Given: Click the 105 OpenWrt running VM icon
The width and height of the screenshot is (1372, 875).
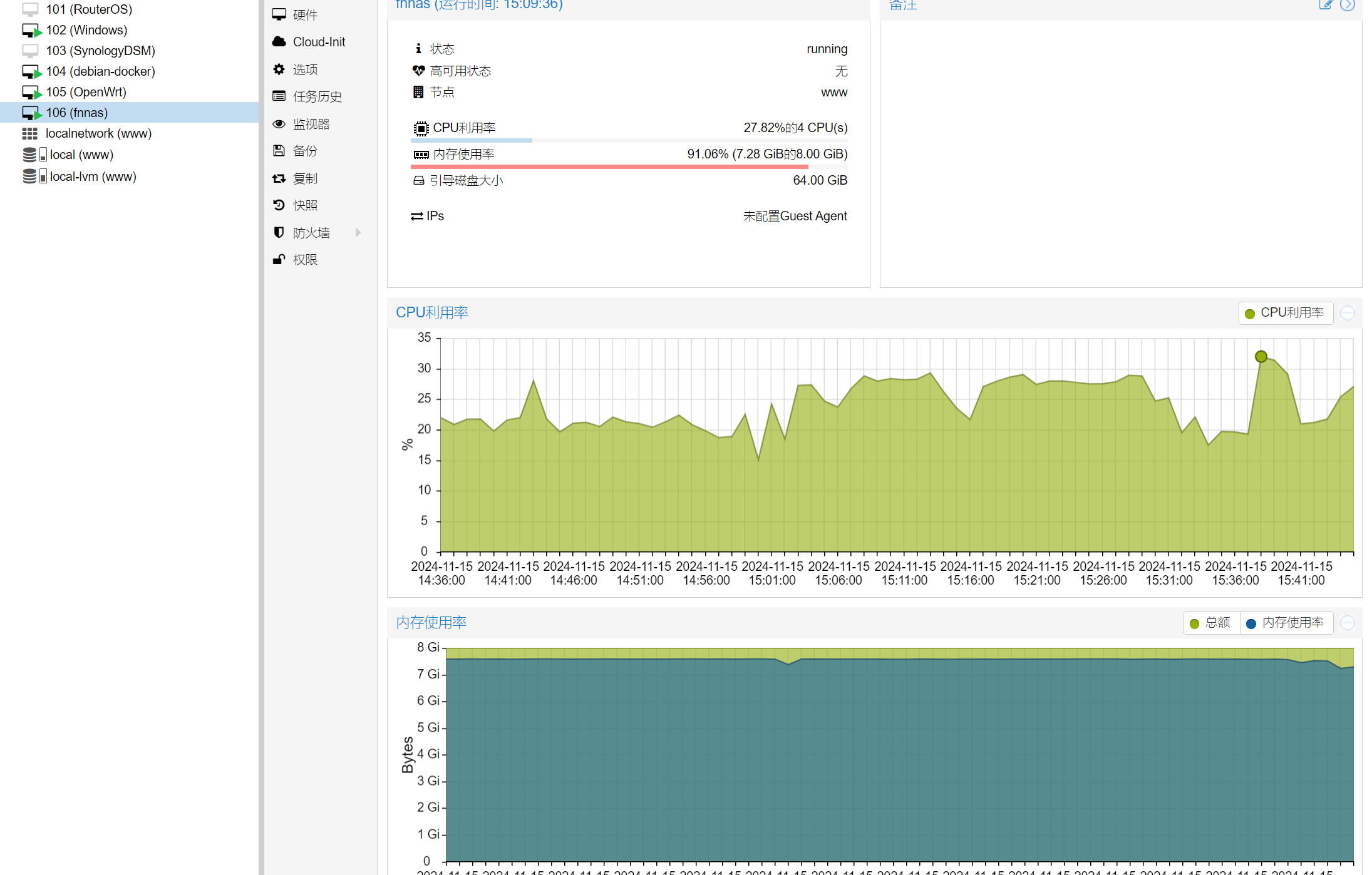Looking at the screenshot, I should point(31,92).
